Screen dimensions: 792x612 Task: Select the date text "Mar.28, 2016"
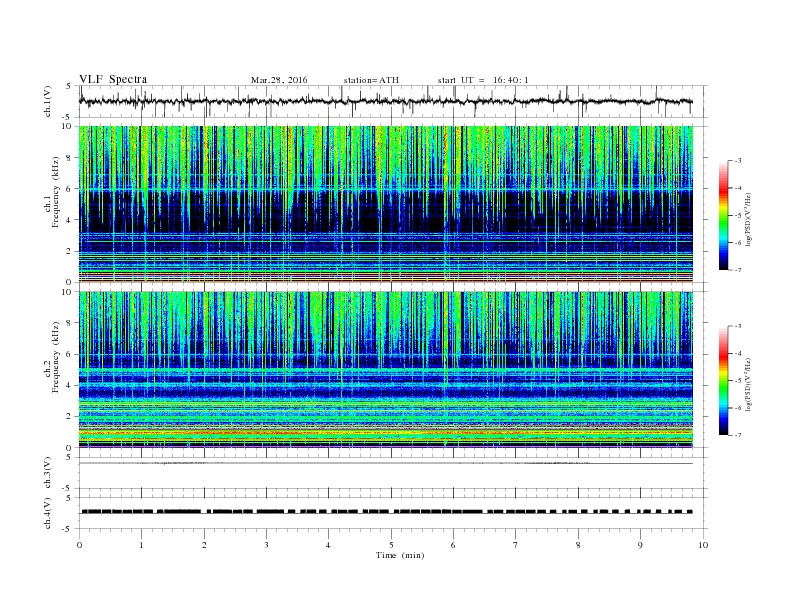[x=279, y=80]
